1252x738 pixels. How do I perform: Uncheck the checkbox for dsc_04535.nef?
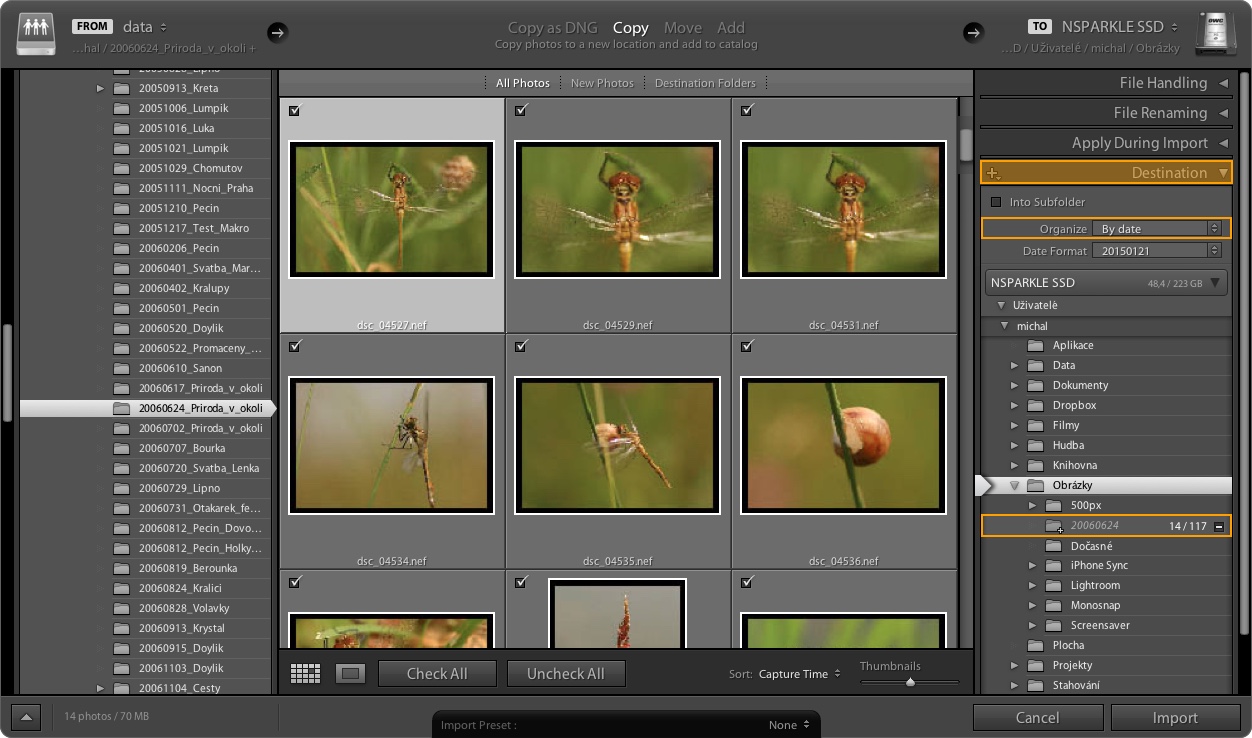(520, 346)
